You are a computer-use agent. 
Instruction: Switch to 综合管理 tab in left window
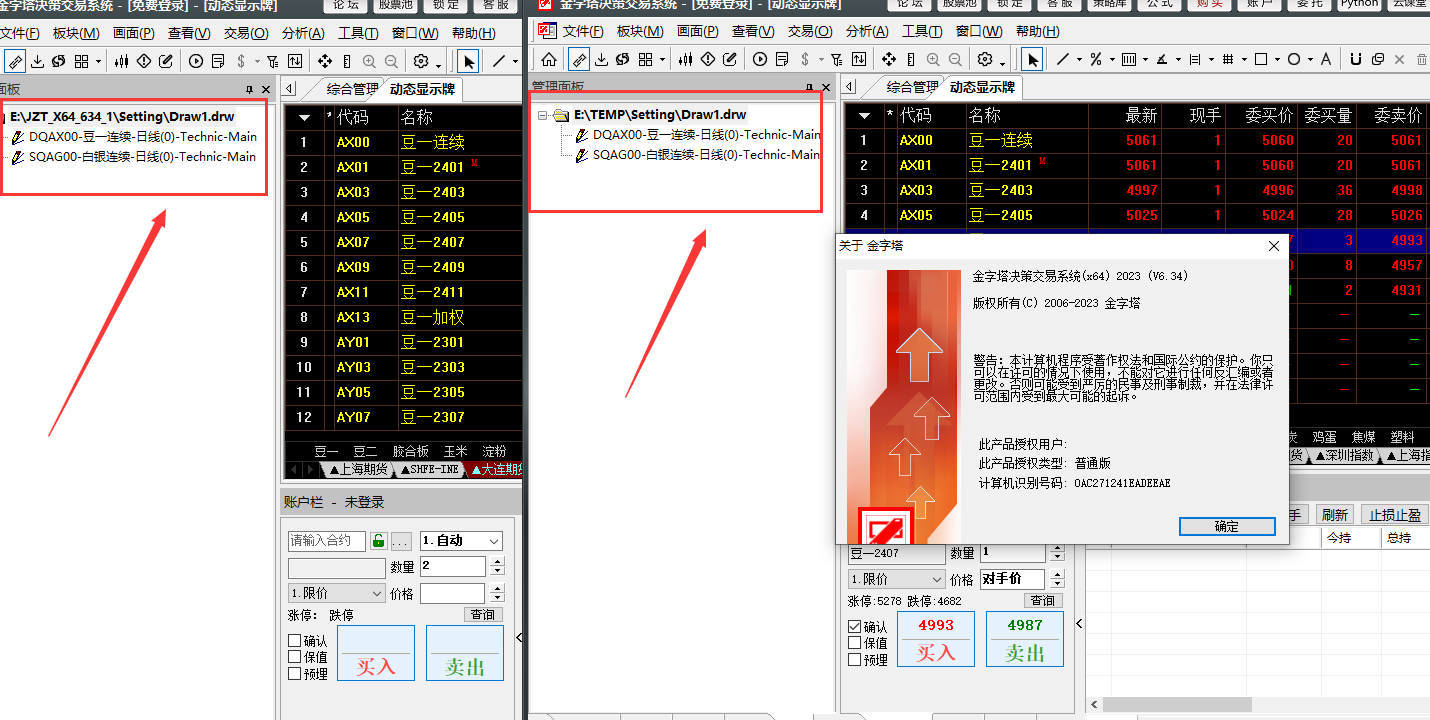coord(352,89)
